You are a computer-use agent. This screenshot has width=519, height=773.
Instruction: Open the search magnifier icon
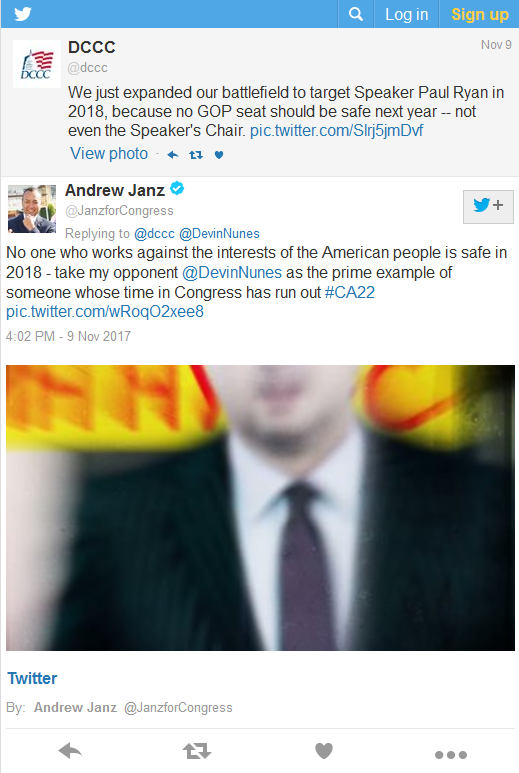tap(356, 14)
